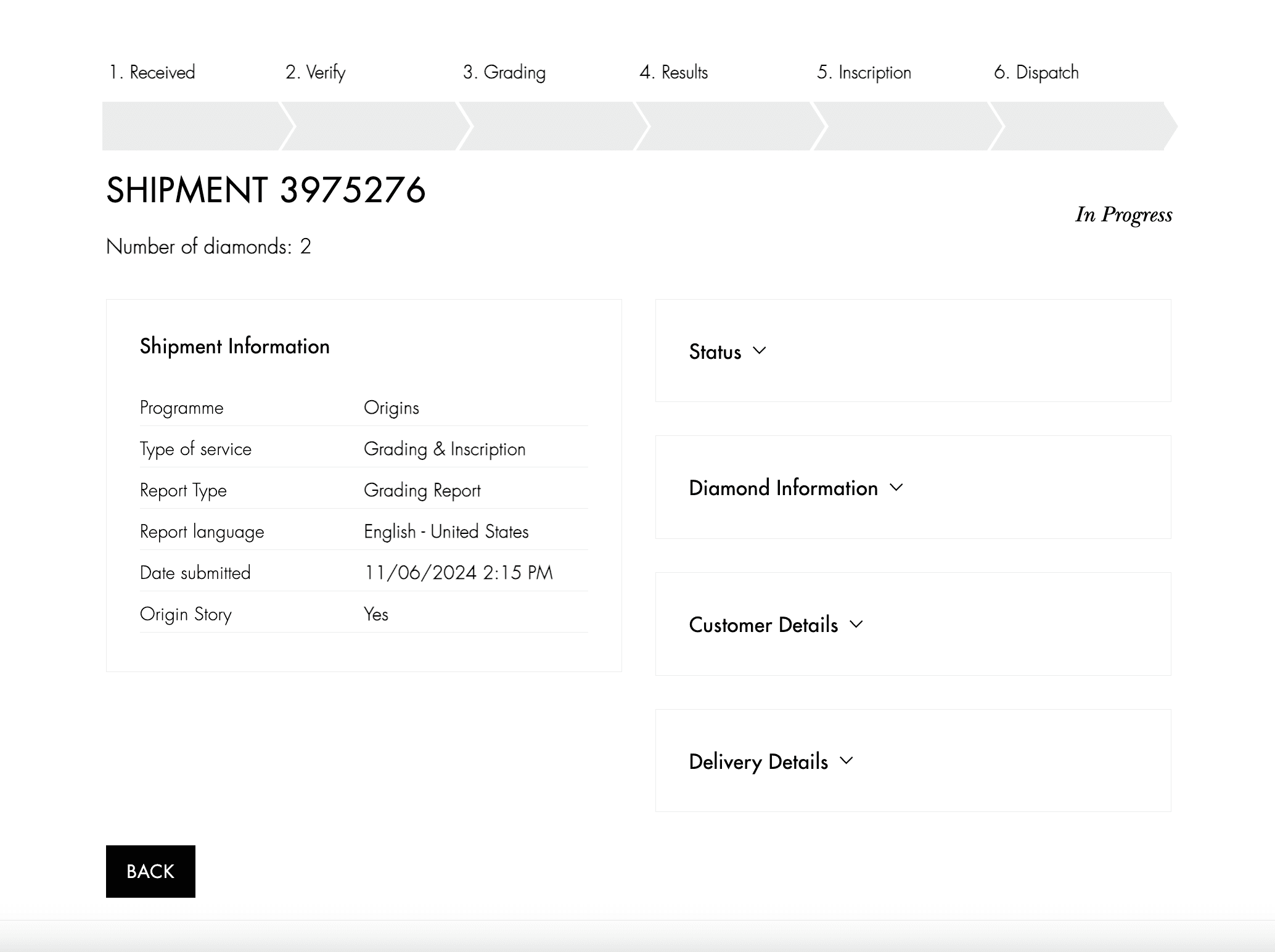Expand the Diamond Information chevron
Screen dimensions: 1275x952
(896, 488)
